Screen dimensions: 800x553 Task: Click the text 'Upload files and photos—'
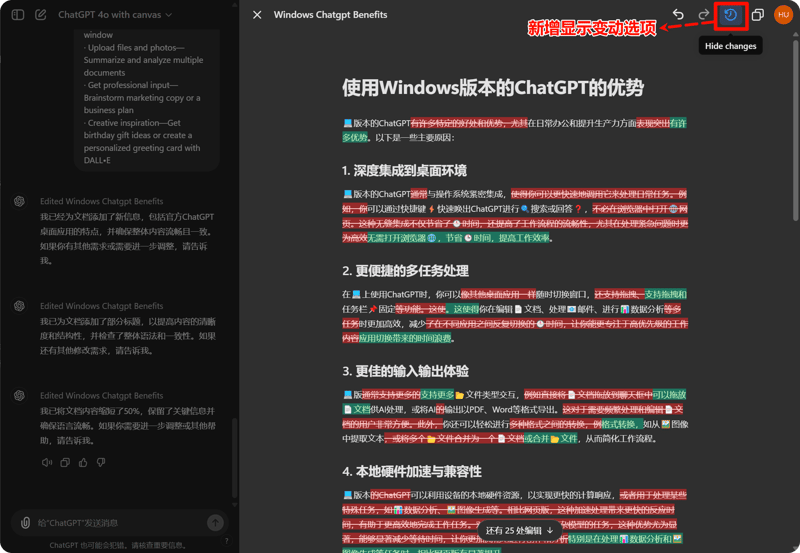point(134,47)
